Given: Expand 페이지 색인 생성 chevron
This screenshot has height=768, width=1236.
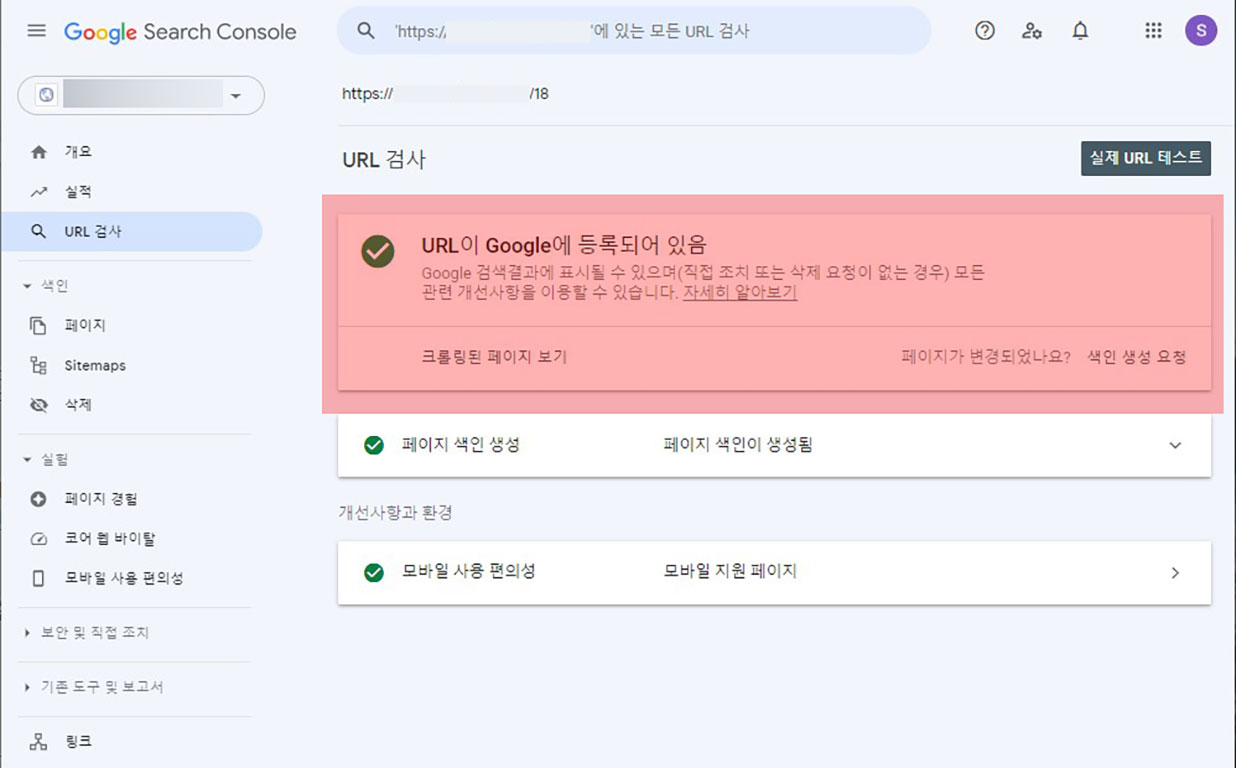Looking at the screenshot, I should (1175, 445).
